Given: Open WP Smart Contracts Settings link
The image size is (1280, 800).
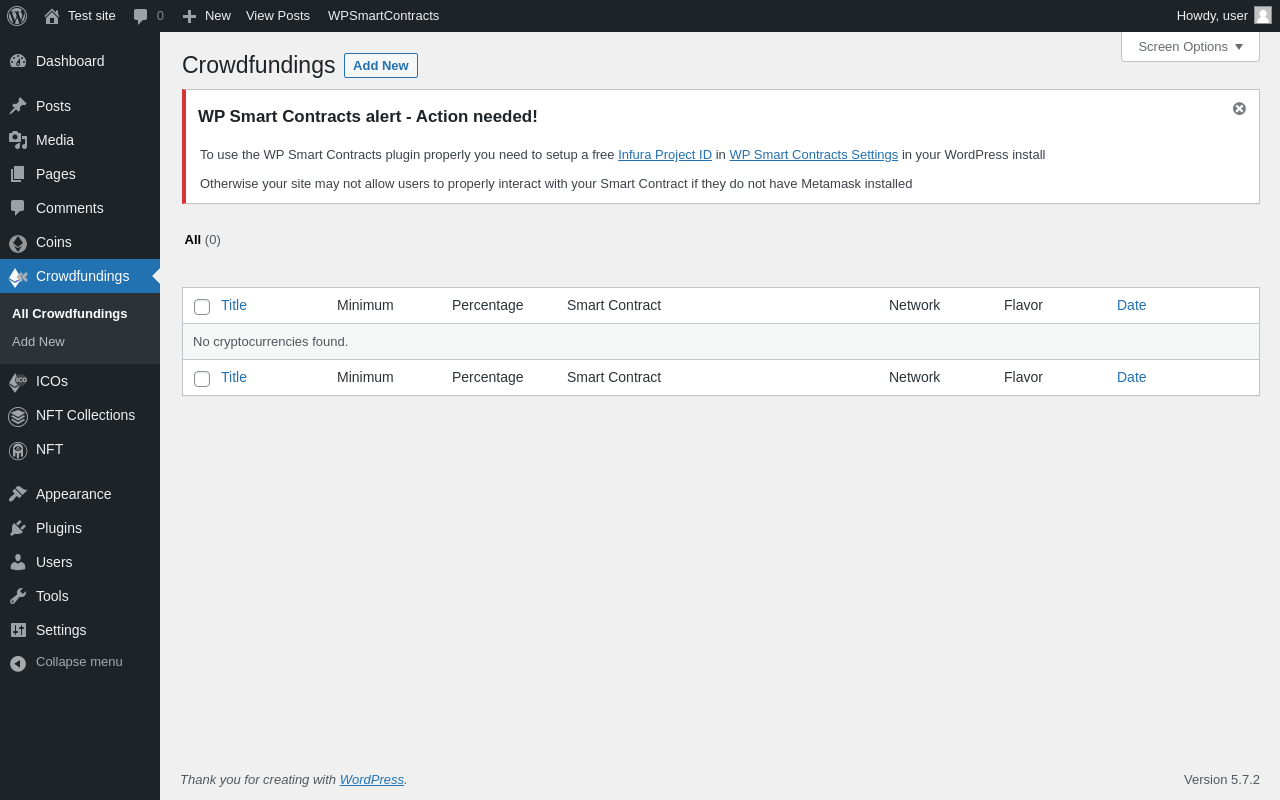Looking at the screenshot, I should click(813, 154).
